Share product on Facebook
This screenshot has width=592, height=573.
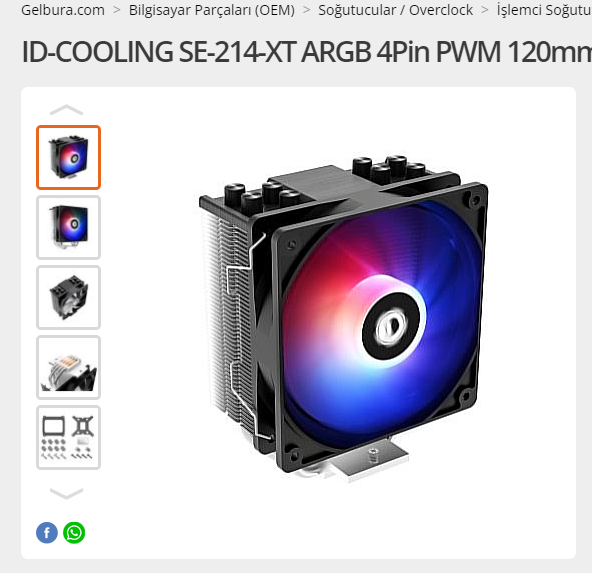point(47,533)
